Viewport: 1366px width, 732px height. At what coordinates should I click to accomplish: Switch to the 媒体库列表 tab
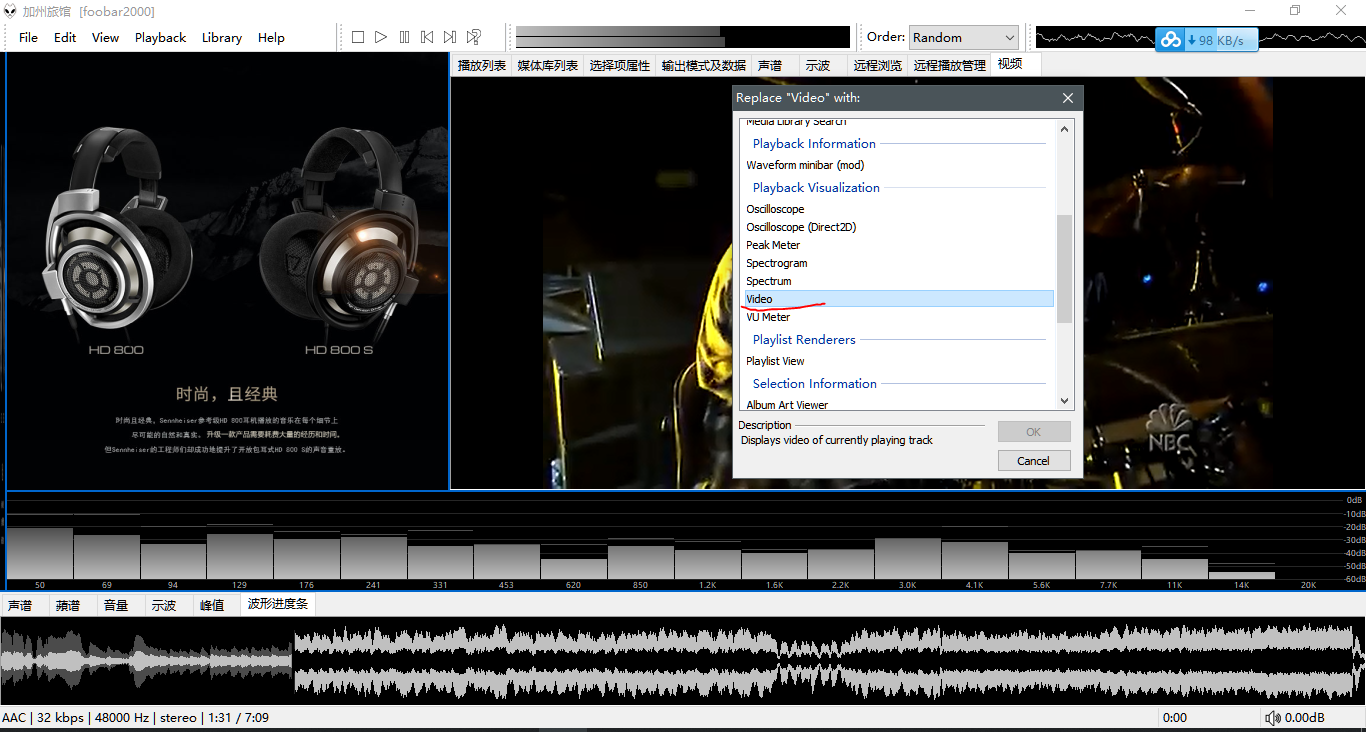pos(547,65)
